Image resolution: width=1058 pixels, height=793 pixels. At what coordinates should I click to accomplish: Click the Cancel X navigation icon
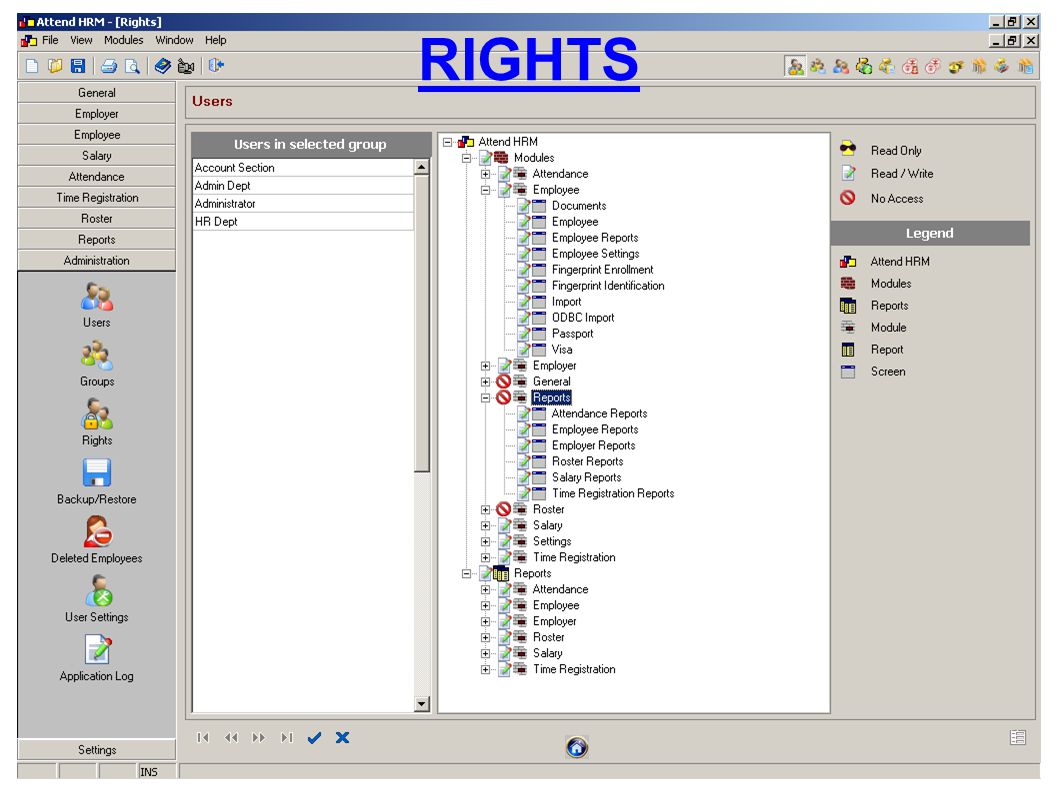point(343,738)
